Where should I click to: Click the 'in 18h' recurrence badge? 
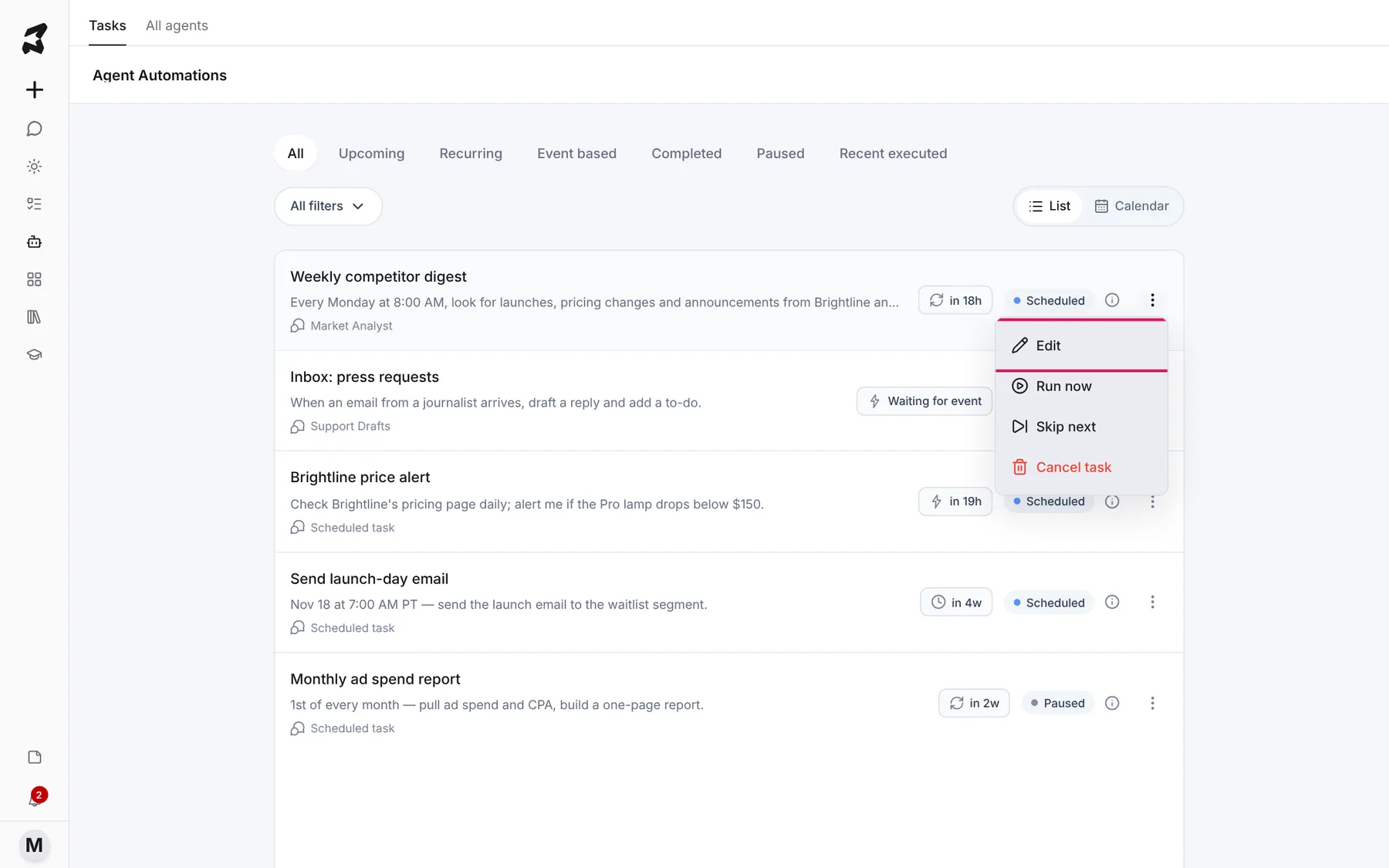coord(955,300)
